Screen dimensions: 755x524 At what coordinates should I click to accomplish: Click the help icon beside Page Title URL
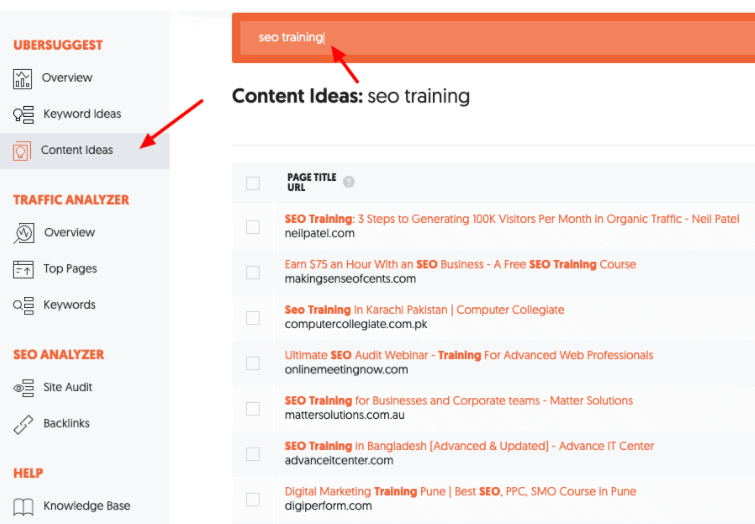(x=349, y=182)
